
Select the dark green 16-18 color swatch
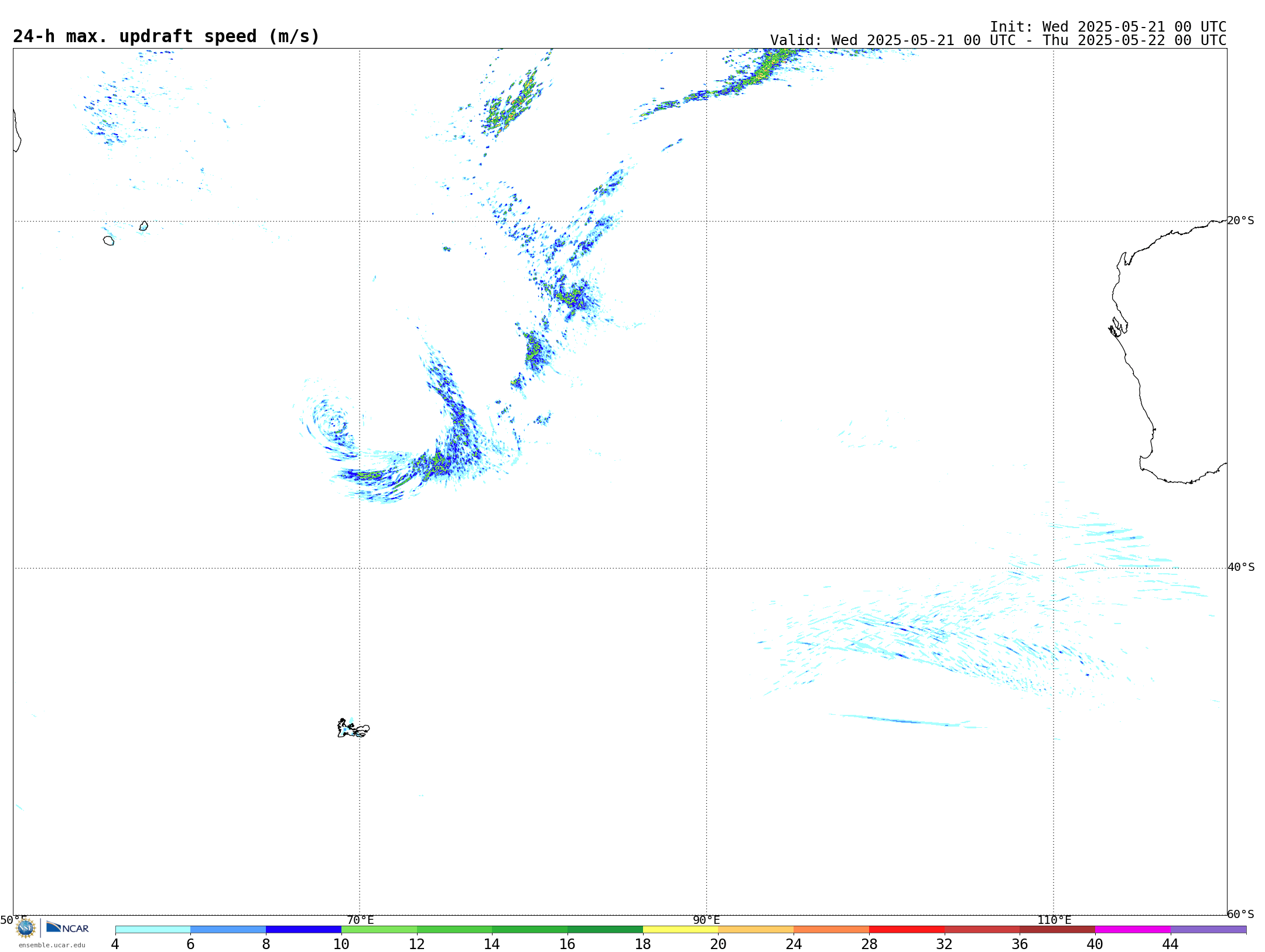click(x=605, y=930)
